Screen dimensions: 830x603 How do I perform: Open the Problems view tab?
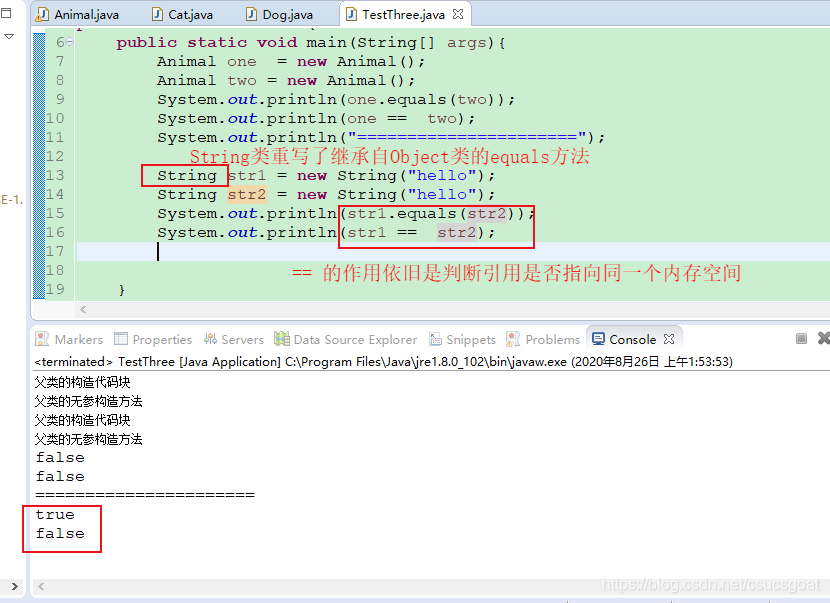pos(543,339)
